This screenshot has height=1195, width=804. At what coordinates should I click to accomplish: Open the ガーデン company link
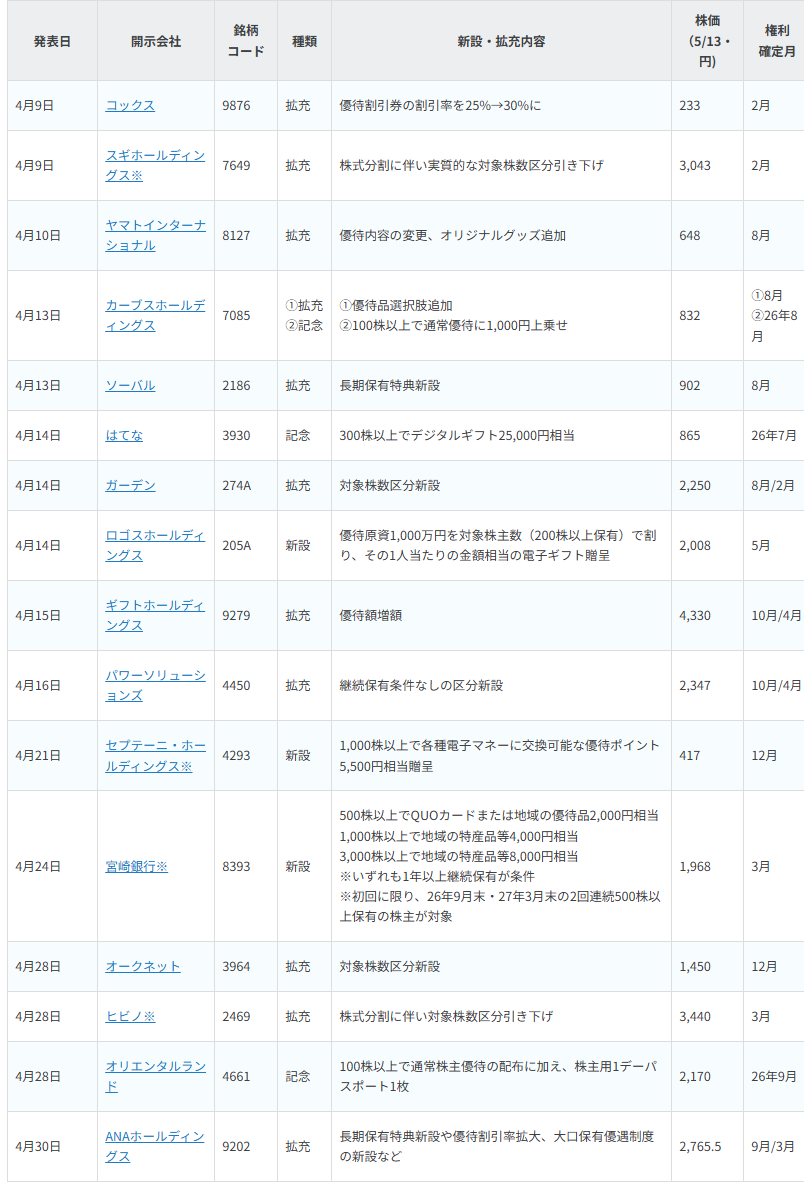130,485
